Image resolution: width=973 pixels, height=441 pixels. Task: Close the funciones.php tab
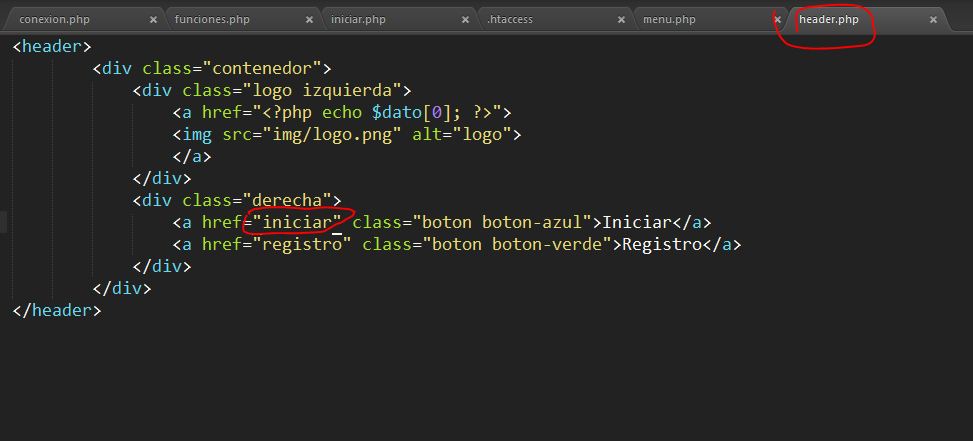[x=309, y=19]
